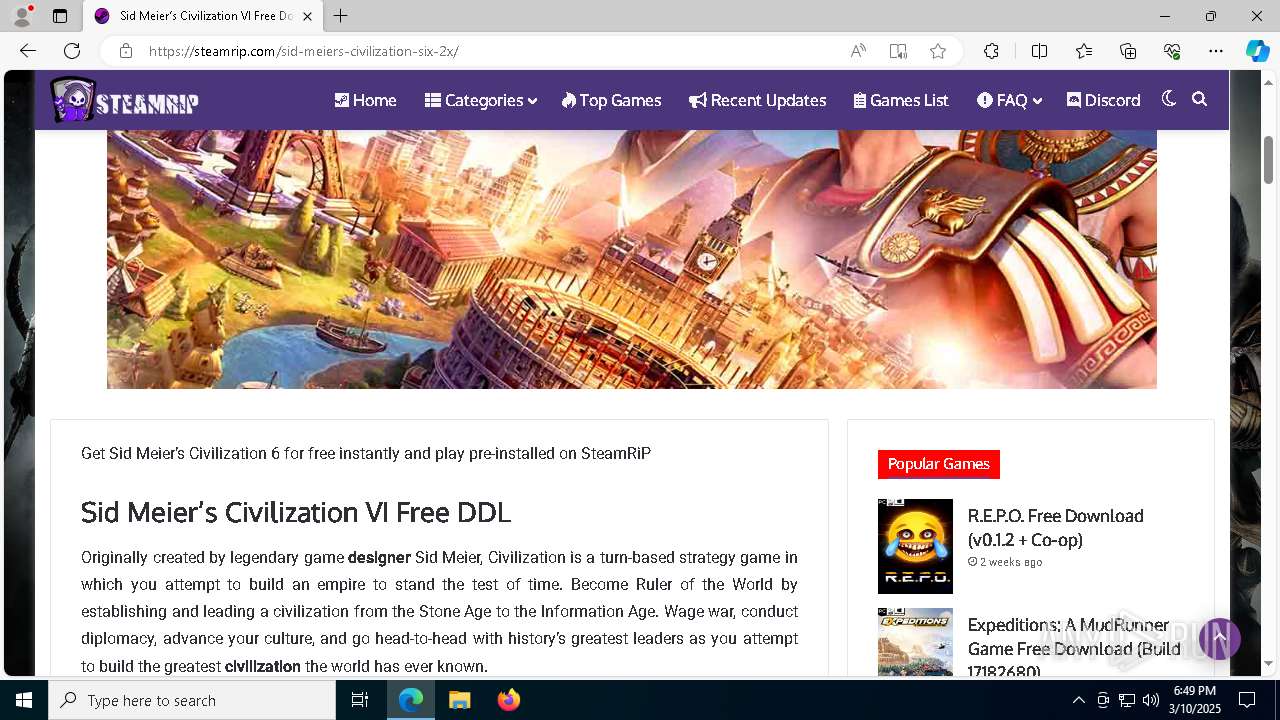Open Firefox in taskbar
Viewport: 1280px width, 720px height.
pos(509,700)
